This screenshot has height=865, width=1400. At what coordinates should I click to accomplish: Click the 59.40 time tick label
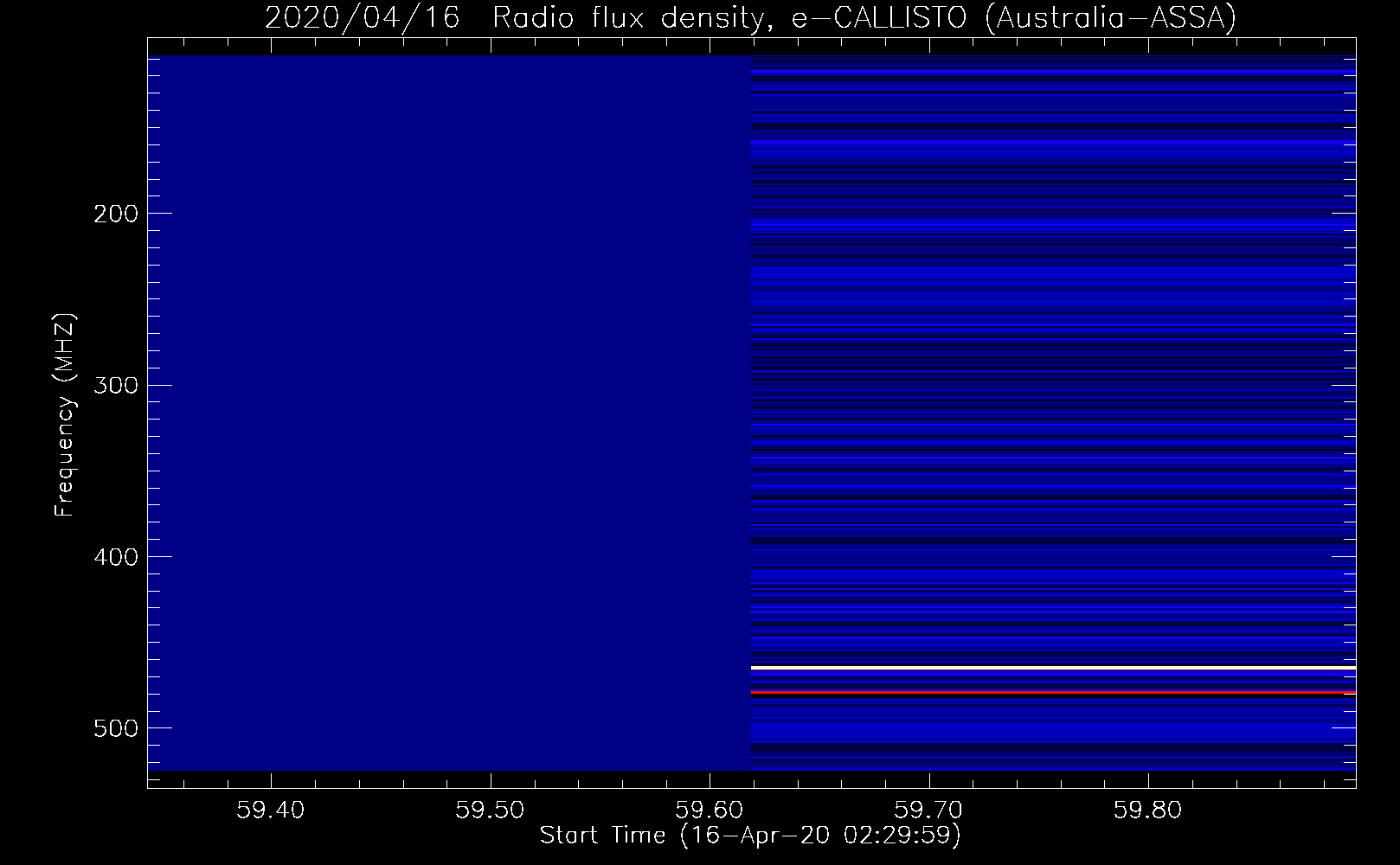[x=272, y=810]
